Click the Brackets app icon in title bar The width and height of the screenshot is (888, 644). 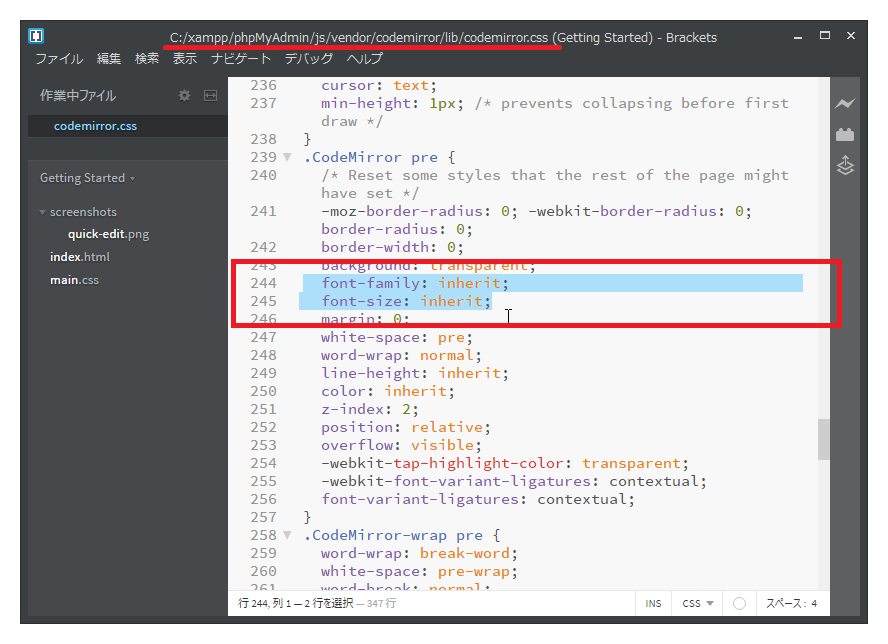click(36, 36)
